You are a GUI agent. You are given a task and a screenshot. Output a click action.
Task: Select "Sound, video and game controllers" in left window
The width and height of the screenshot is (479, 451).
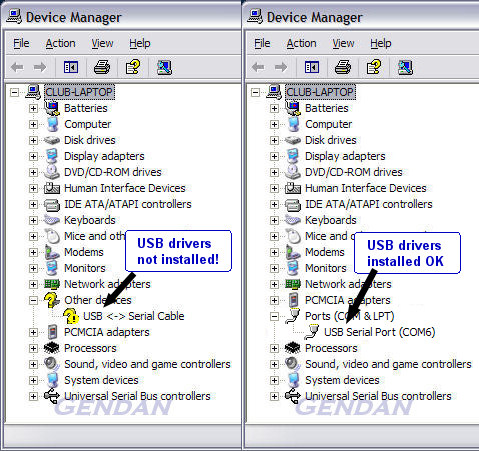[147, 364]
